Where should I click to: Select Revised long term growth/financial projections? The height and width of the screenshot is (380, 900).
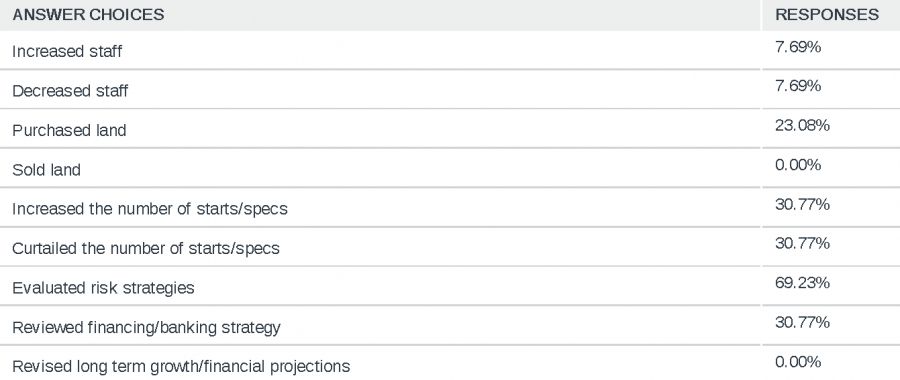click(x=181, y=367)
